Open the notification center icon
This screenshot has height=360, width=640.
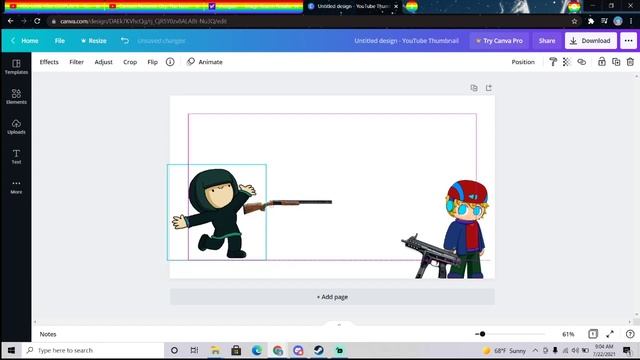(627, 350)
